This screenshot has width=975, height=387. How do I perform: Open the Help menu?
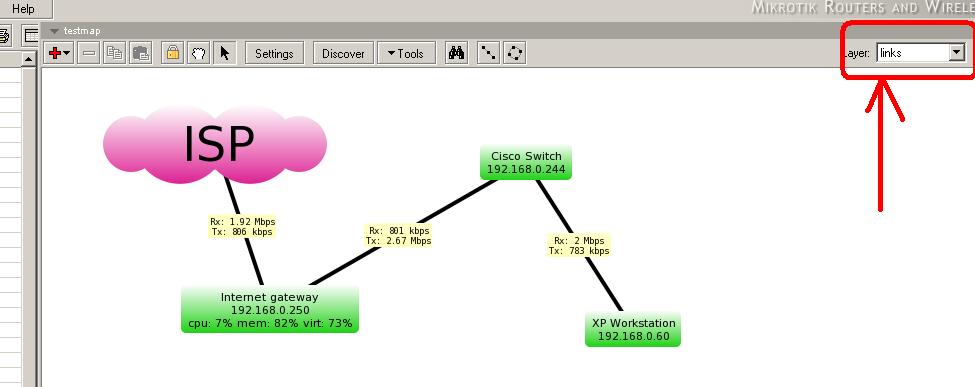(x=24, y=9)
